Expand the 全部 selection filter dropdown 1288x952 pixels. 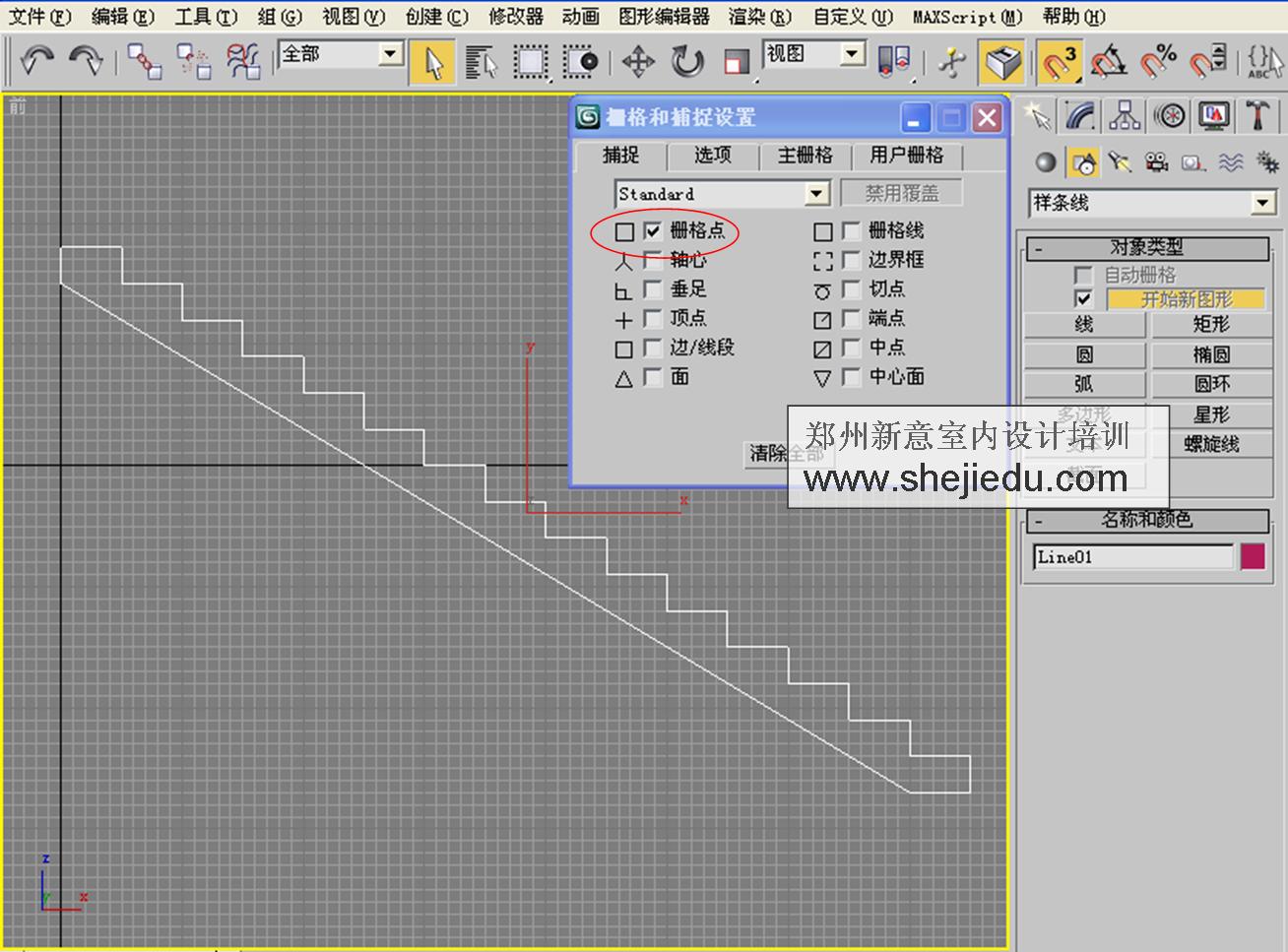point(392,56)
